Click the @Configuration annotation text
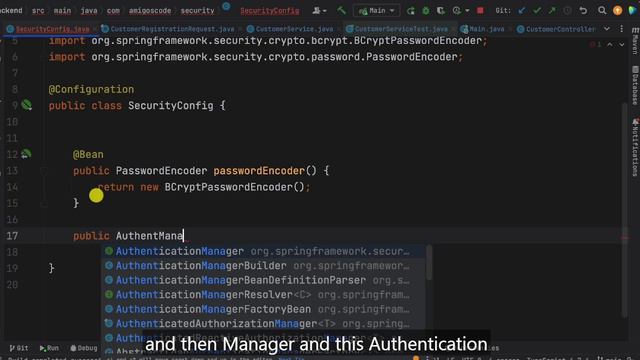The height and width of the screenshot is (360, 640). [x=91, y=89]
